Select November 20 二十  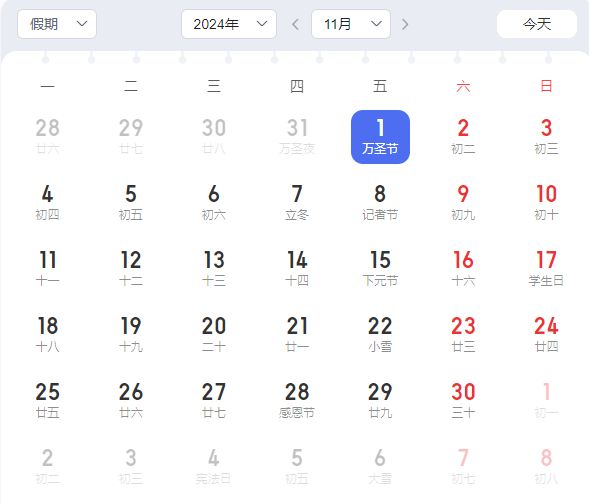(214, 335)
